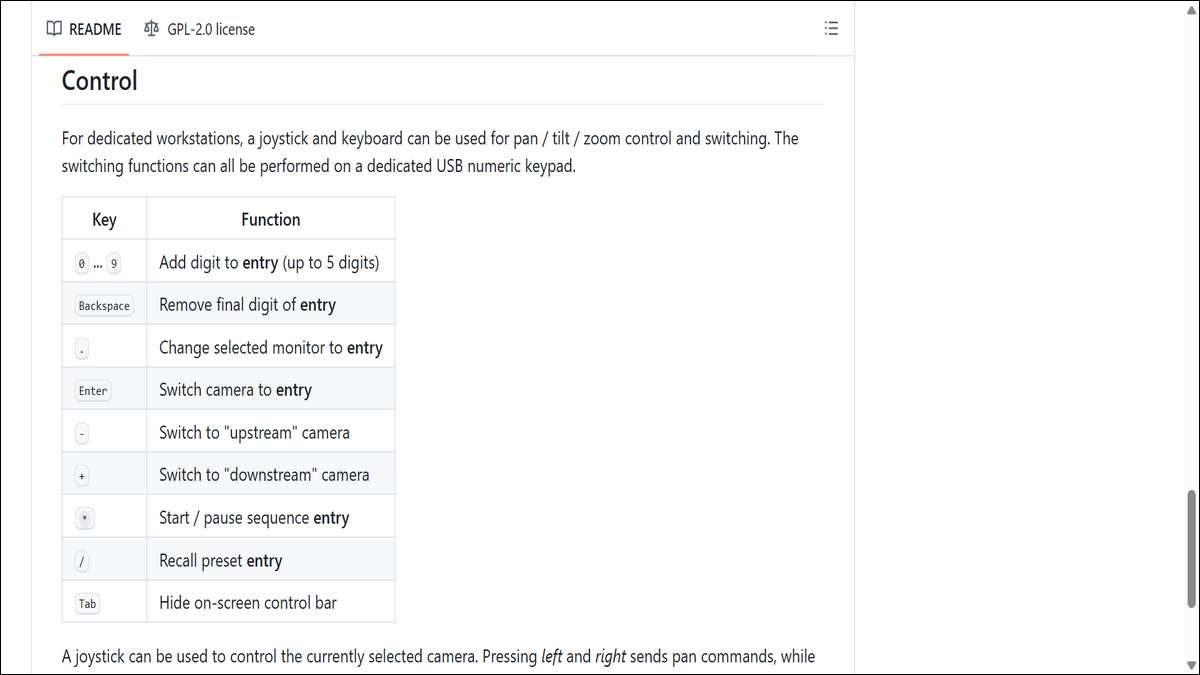Click the "Recall preset entry" cell
The height and width of the screenshot is (675, 1200).
[x=220, y=561]
